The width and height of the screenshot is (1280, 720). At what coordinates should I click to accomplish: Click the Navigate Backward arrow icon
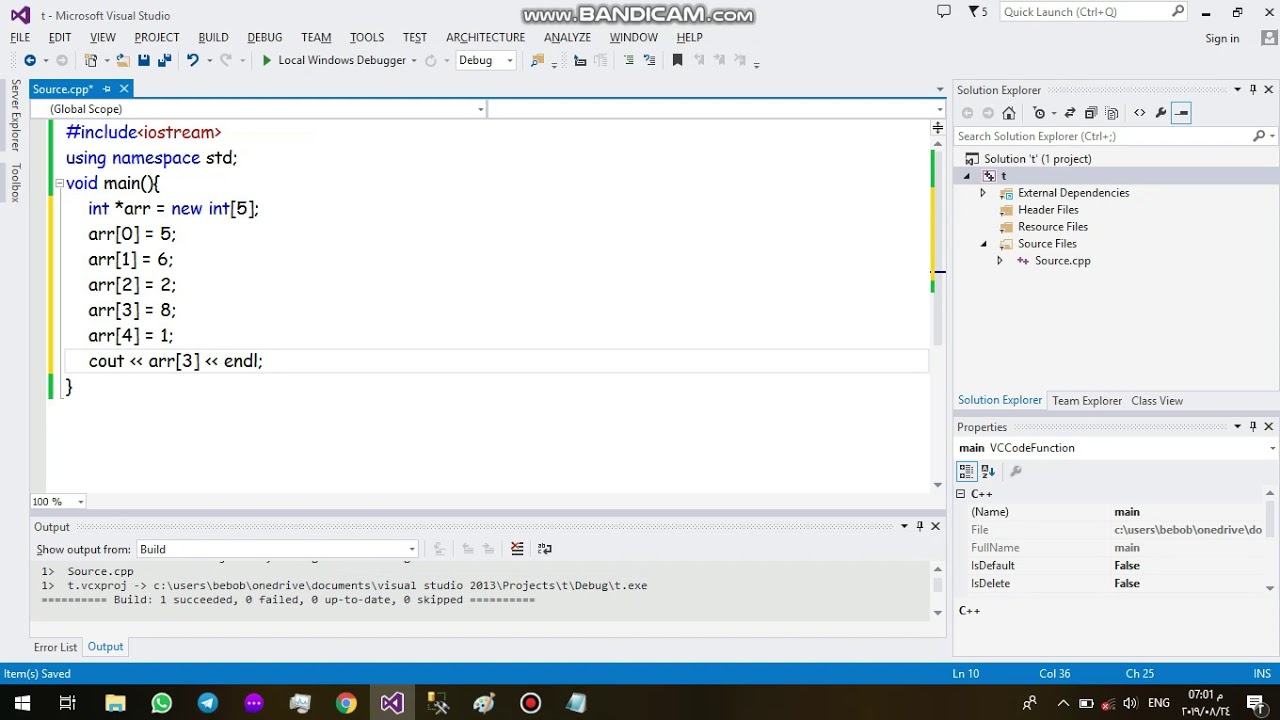tap(30, 60)
